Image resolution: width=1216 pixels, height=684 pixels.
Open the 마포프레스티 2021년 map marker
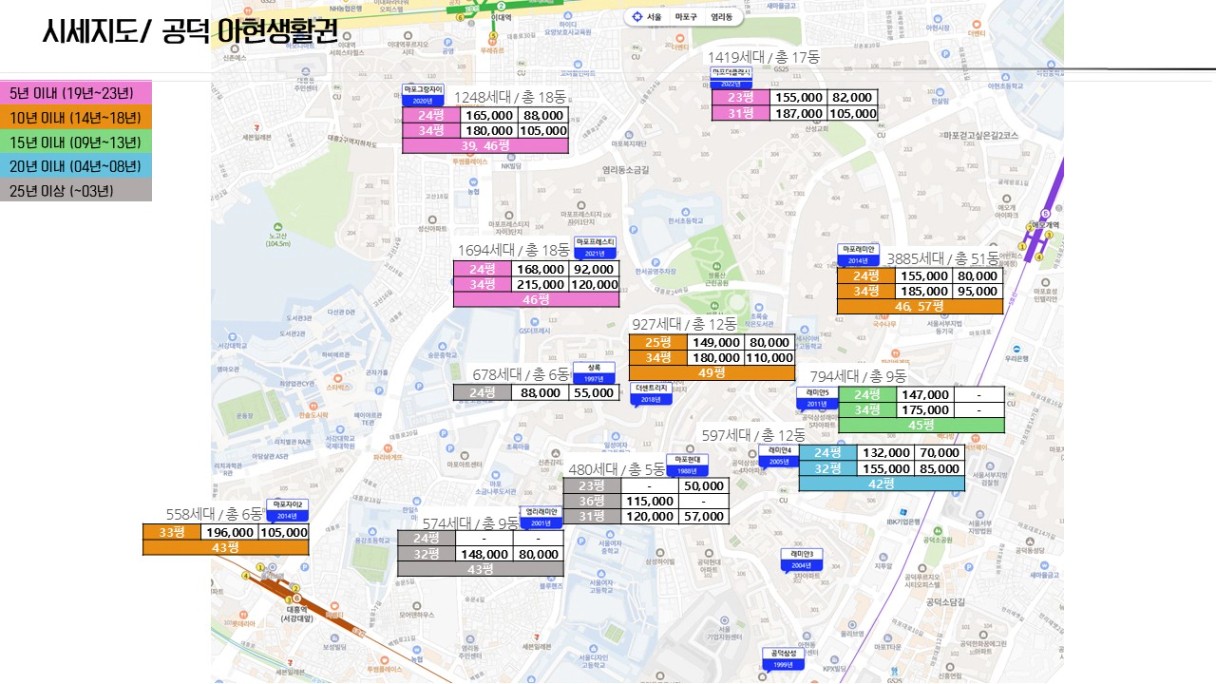pyautogui.click(x=596, y=248)
